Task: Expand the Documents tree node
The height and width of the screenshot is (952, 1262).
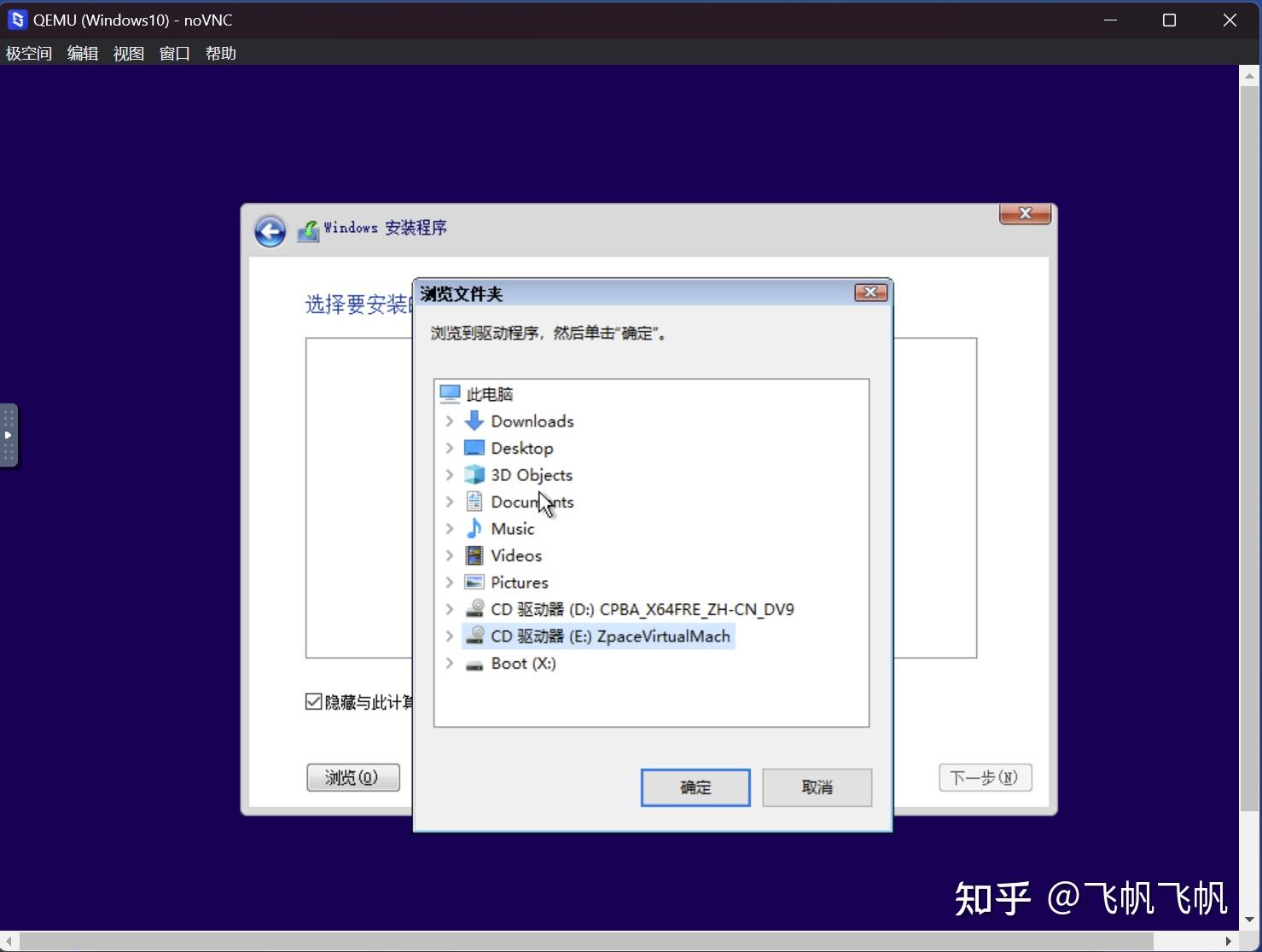Action: click(450, 502)
